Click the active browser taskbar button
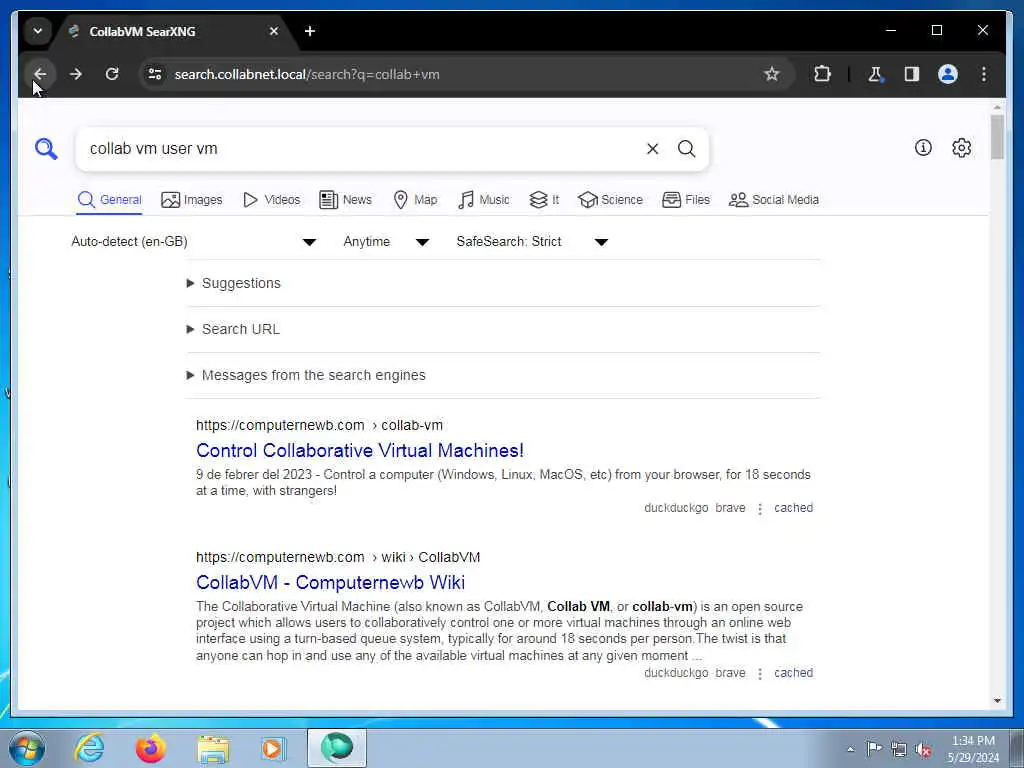Image resolution: width=1024 pixels, height=768 pixels. [337, 748]
